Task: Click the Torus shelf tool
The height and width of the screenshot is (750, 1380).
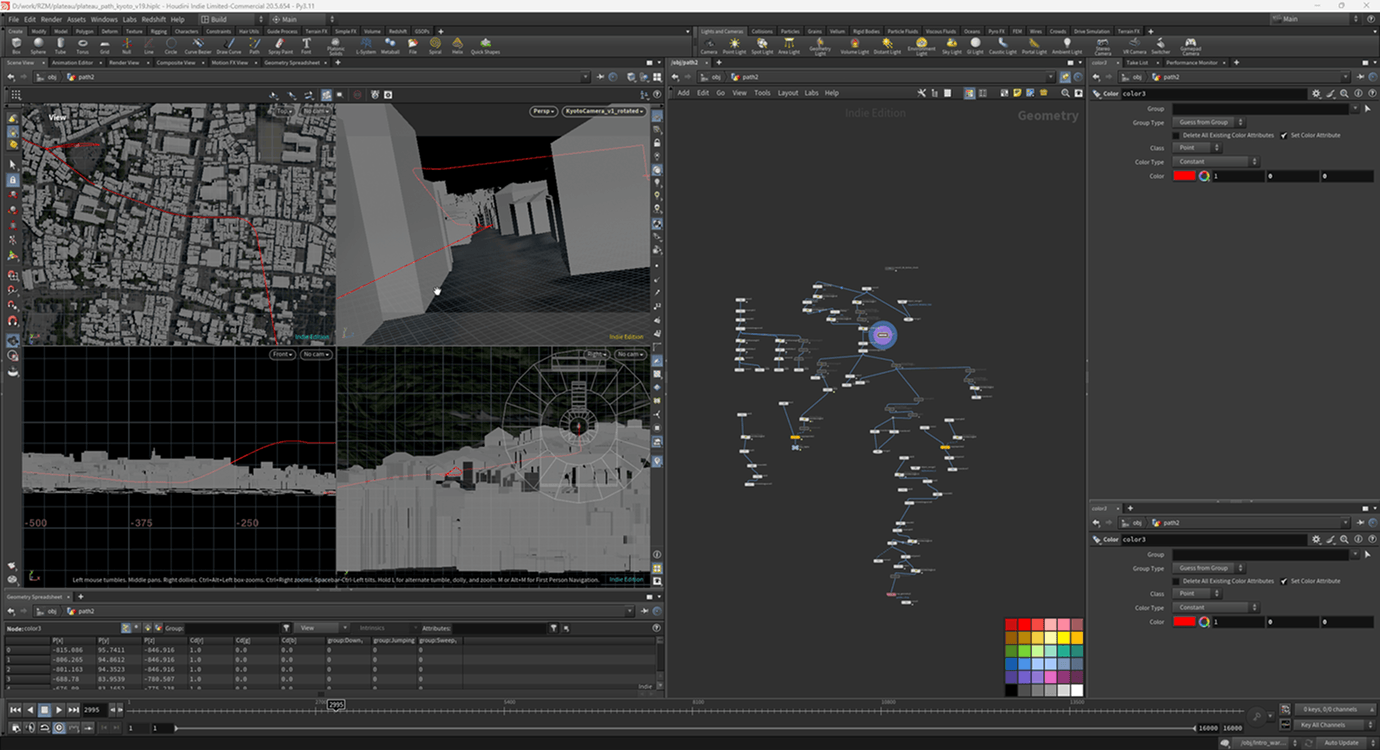Action: (x=83, y=45)
